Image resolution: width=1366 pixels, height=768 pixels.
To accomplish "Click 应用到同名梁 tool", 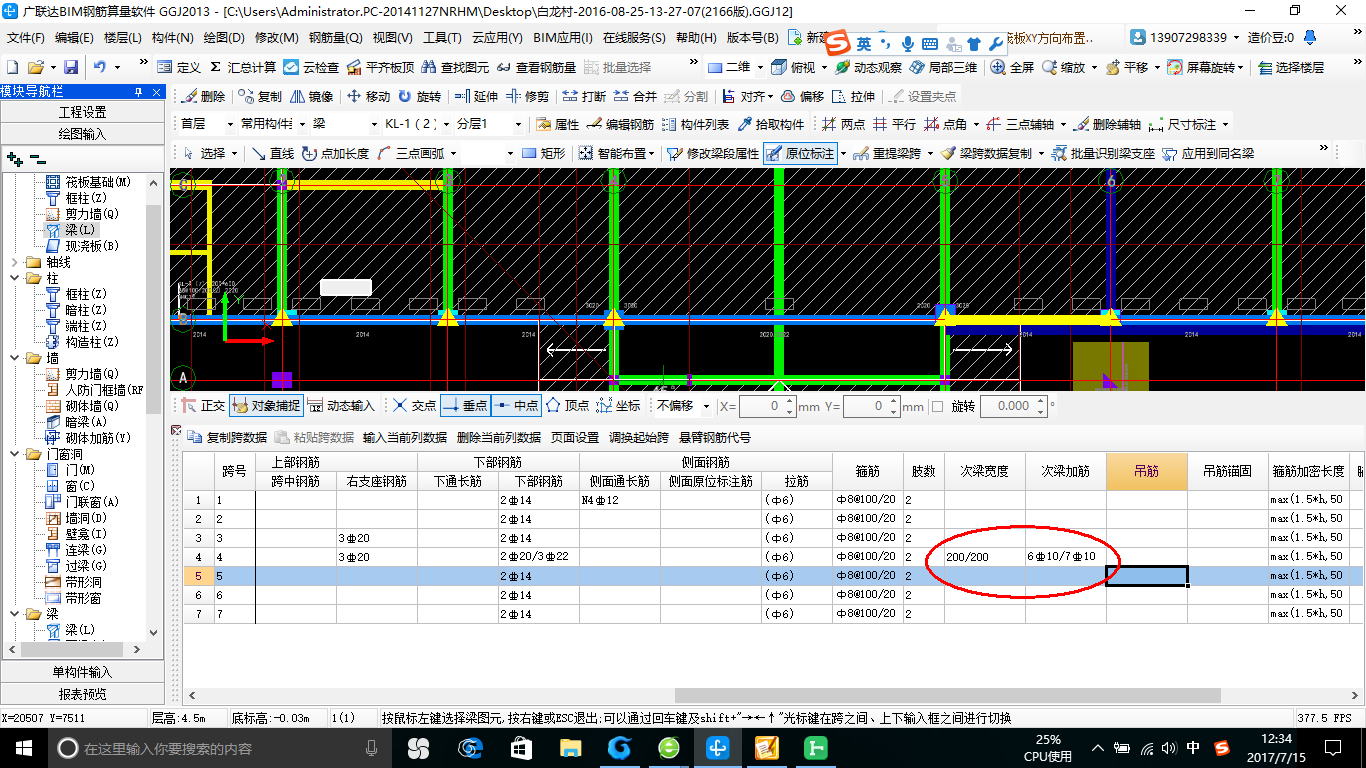I will pyautogui.click(x=1208, y=153).
